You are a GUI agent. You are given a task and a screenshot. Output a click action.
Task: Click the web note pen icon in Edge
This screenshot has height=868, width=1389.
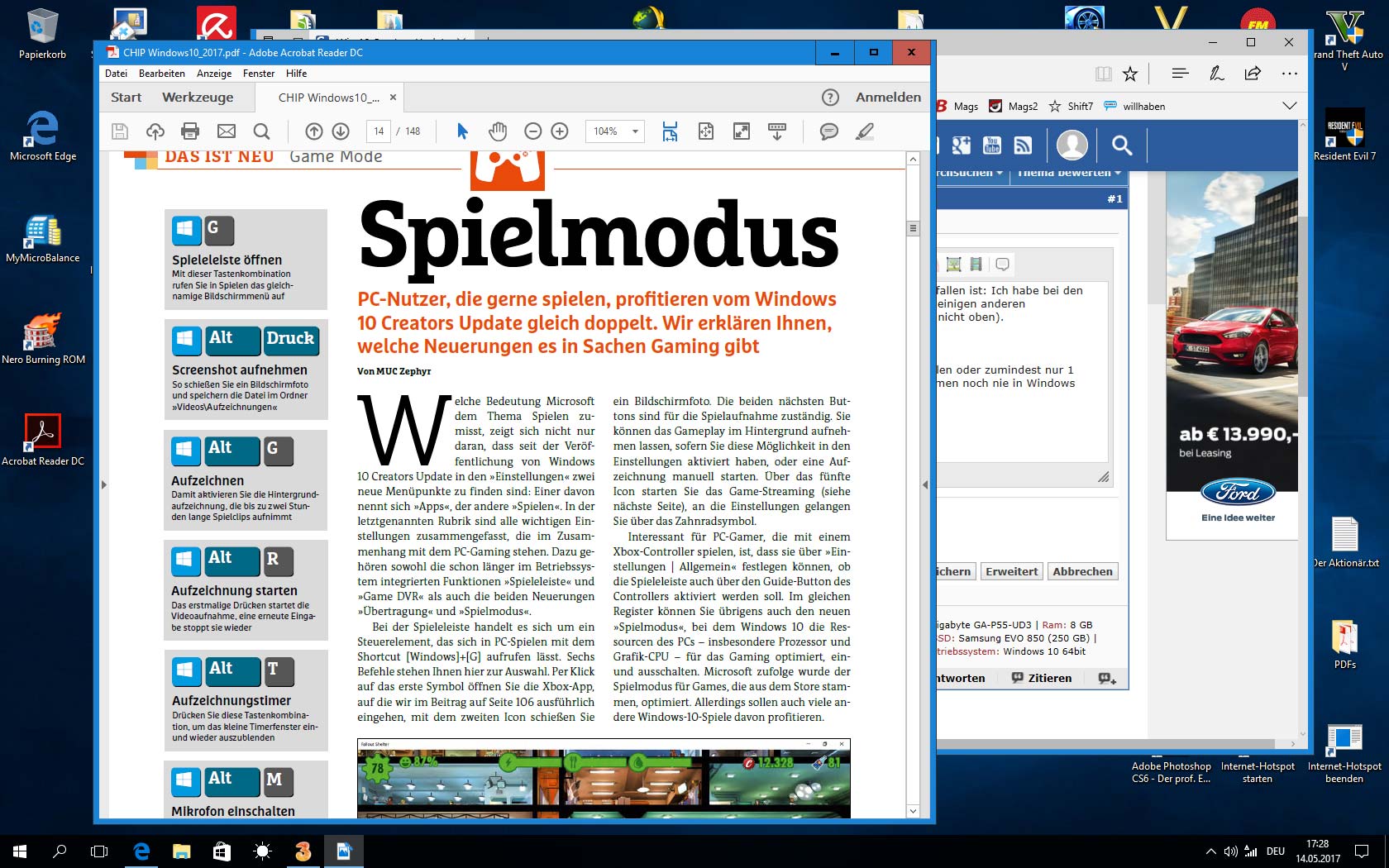click(1216, 74)
